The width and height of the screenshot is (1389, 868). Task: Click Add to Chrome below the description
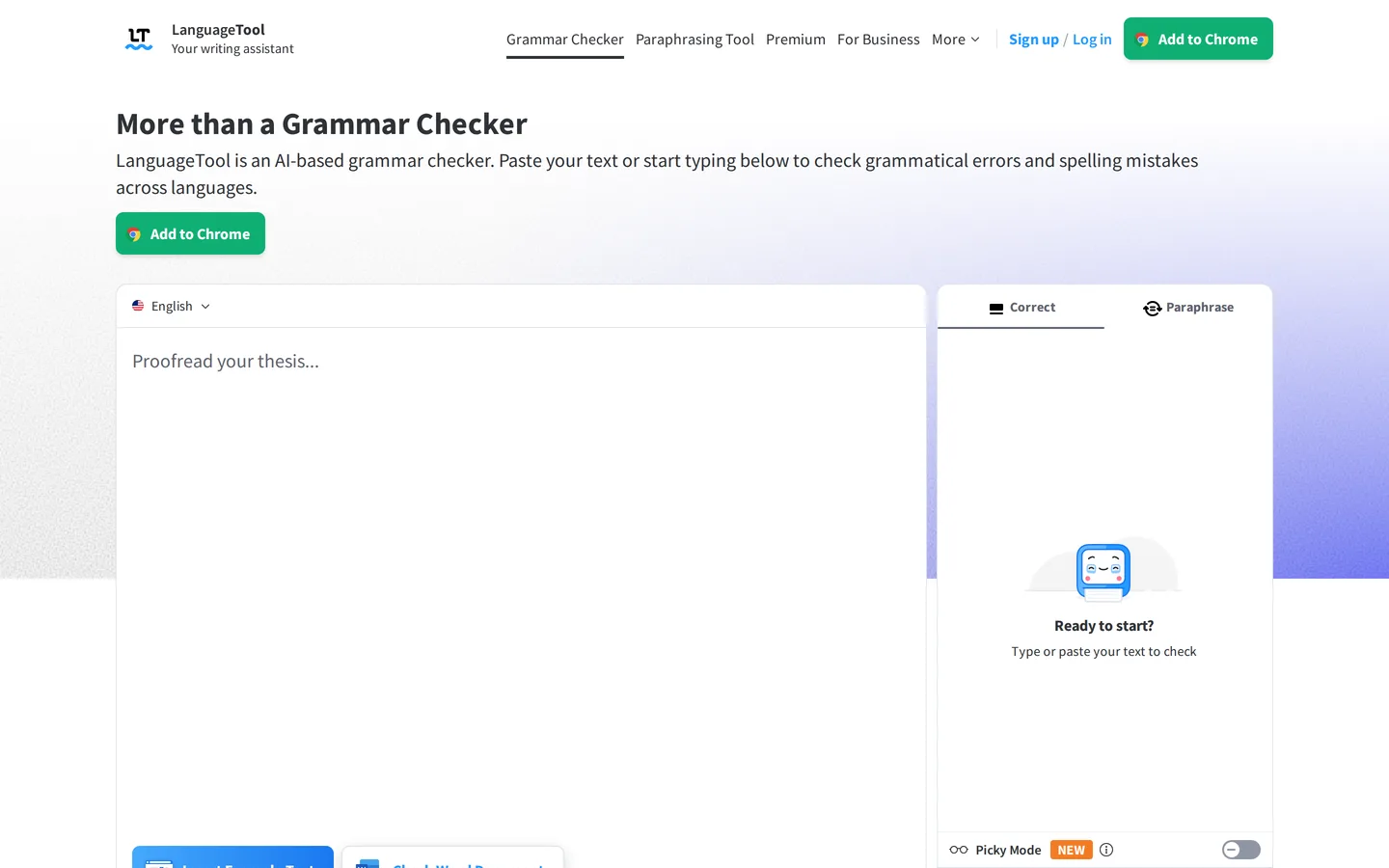point(190,233)
